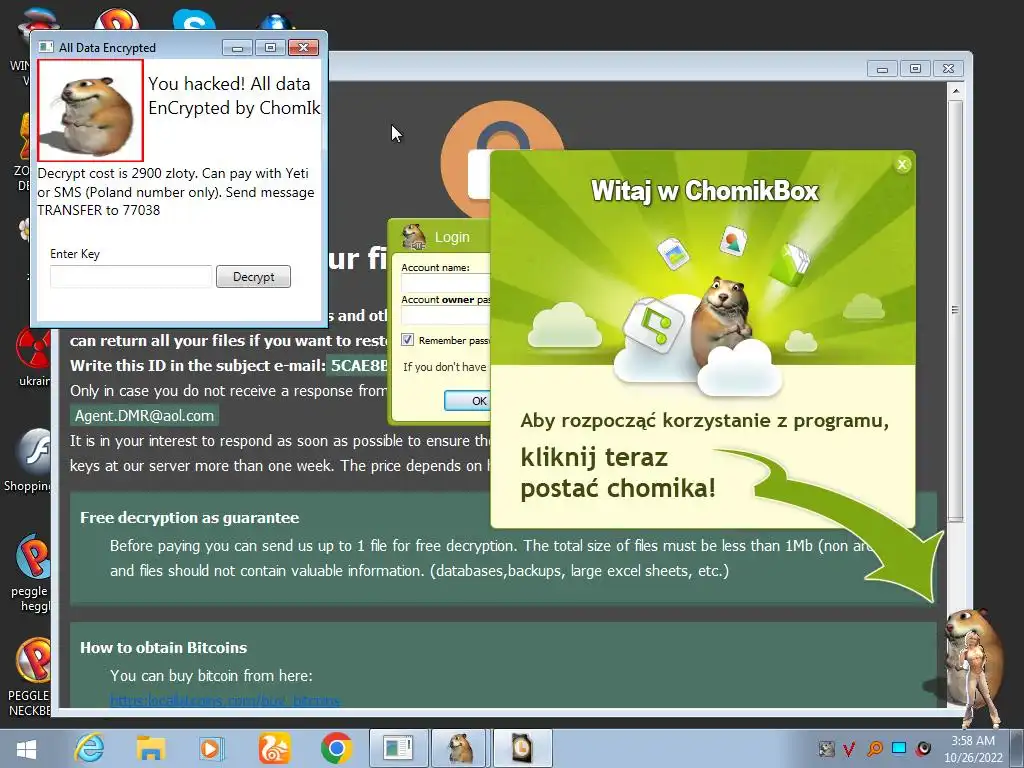Close the Witaj w ChomikBox popup
Image resolution: width=1024 pixels, height=768 pixels.
[x=902, y=165]
